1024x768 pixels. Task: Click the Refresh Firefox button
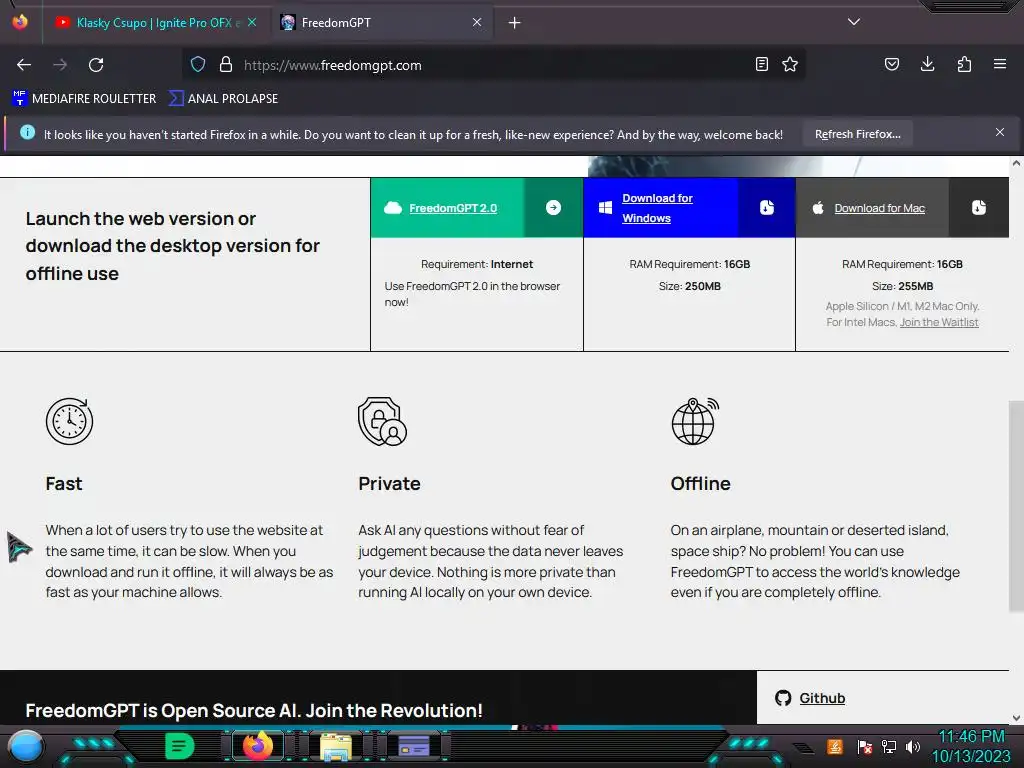857,135
